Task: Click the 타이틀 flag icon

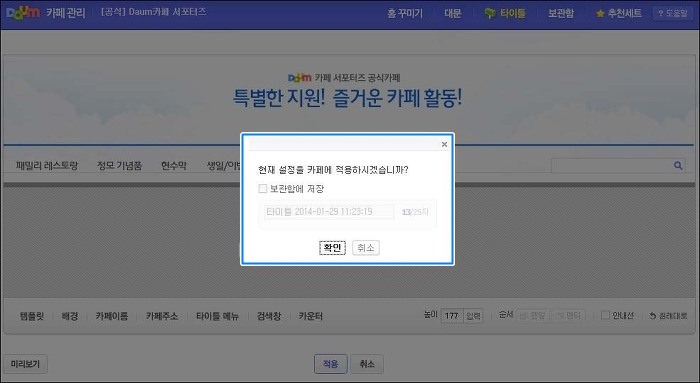Action: tap(490, 14)
